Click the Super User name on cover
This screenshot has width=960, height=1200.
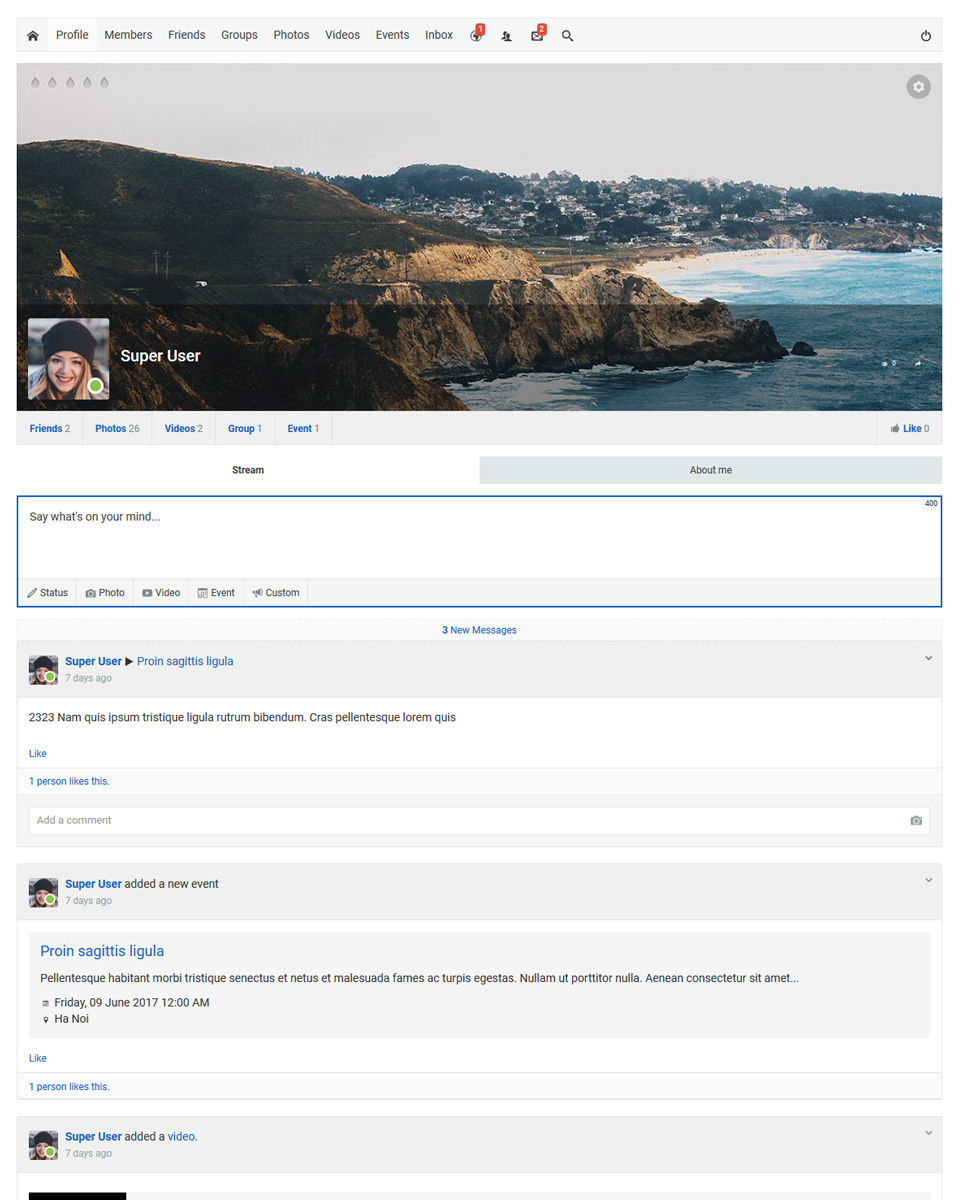pos(160,356)
